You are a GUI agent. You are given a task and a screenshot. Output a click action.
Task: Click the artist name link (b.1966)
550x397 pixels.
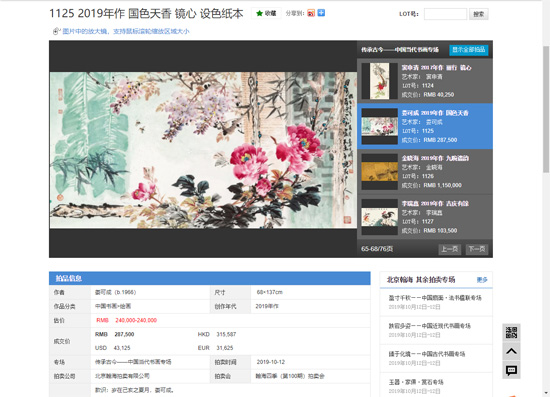pos(115,292)
